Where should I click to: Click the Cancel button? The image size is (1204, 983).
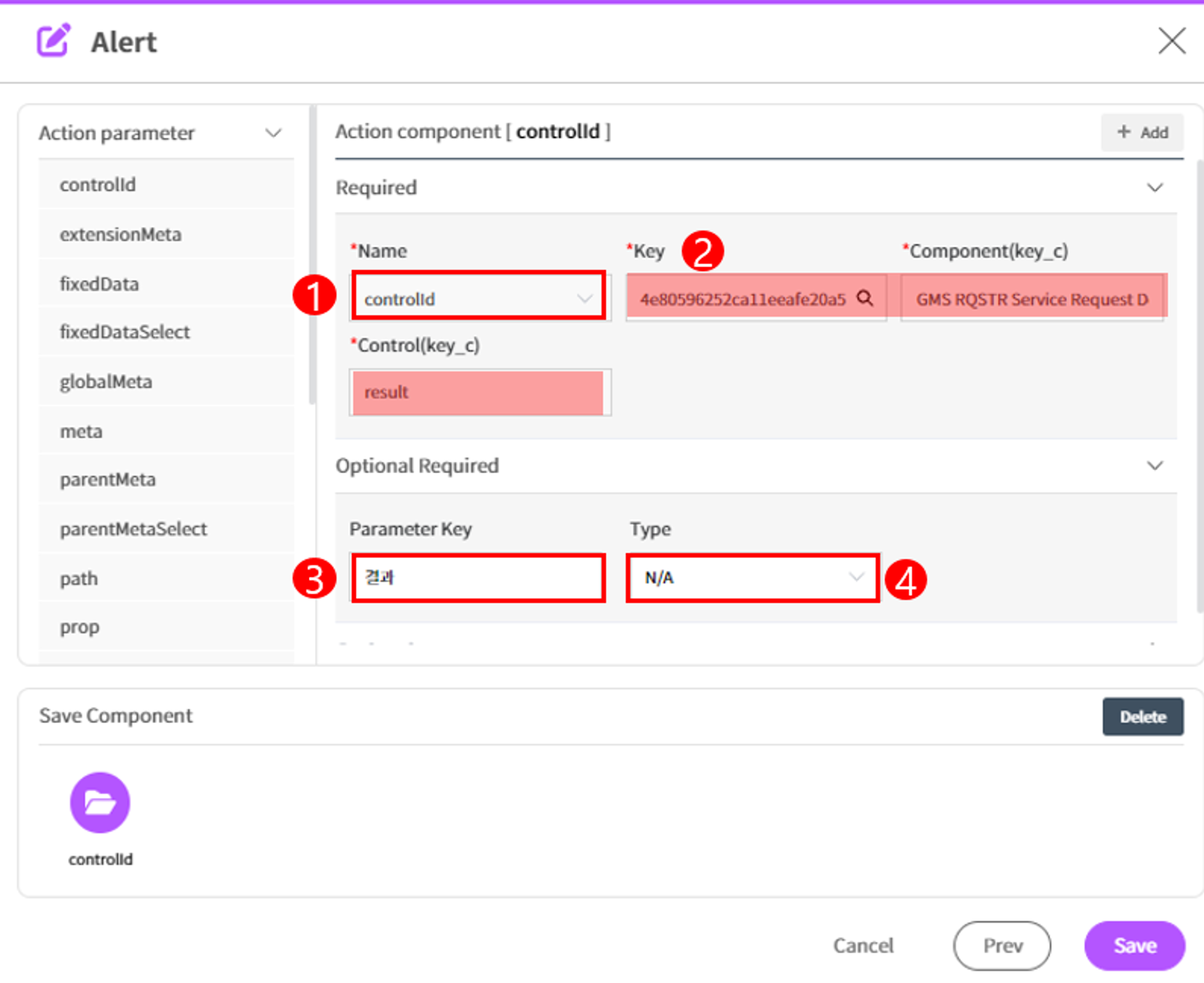[x=863, y=946]
